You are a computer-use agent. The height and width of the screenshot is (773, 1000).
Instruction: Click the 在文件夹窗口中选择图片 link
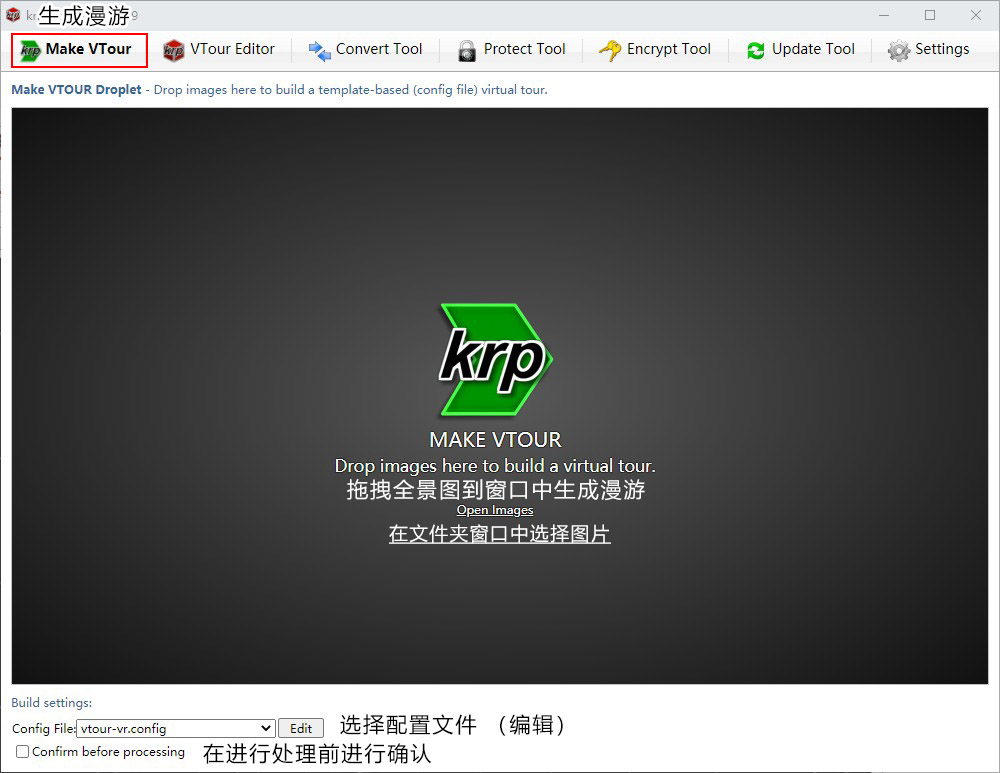[x=498, y=534]
